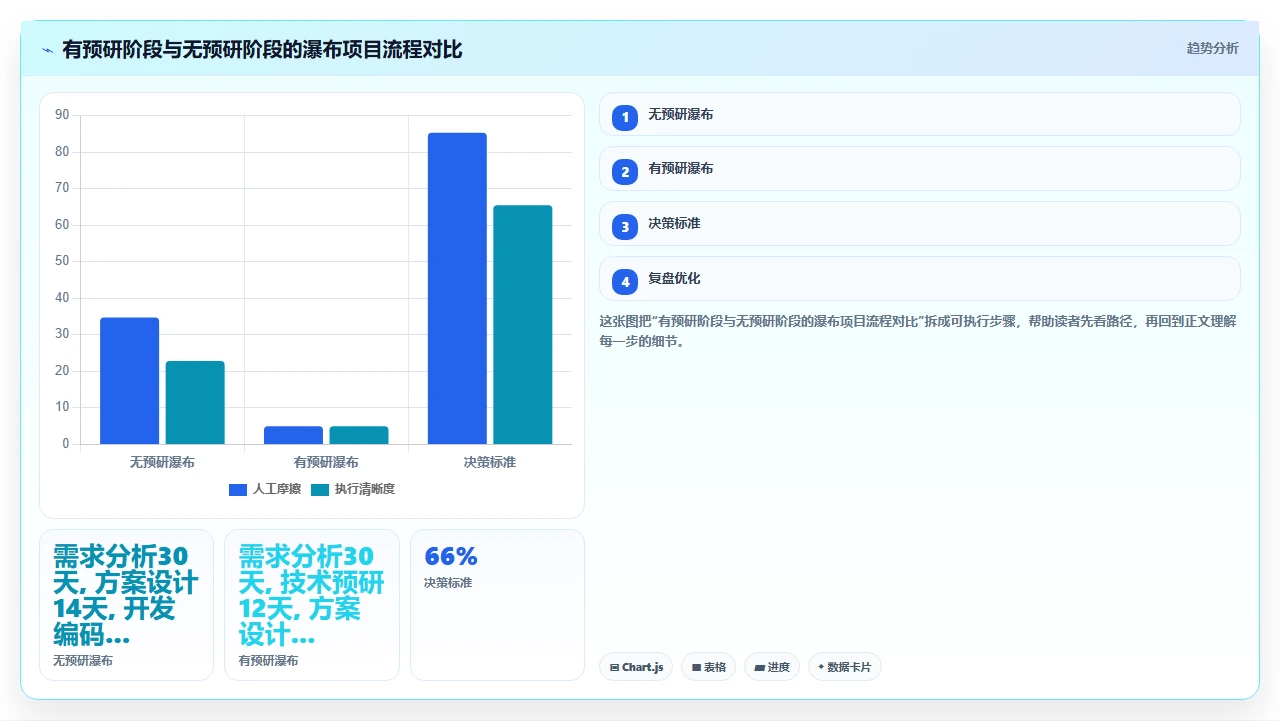Open the 决策标准 step row
This screenshot has height=721, width=1280.
[x=919, y=224]
